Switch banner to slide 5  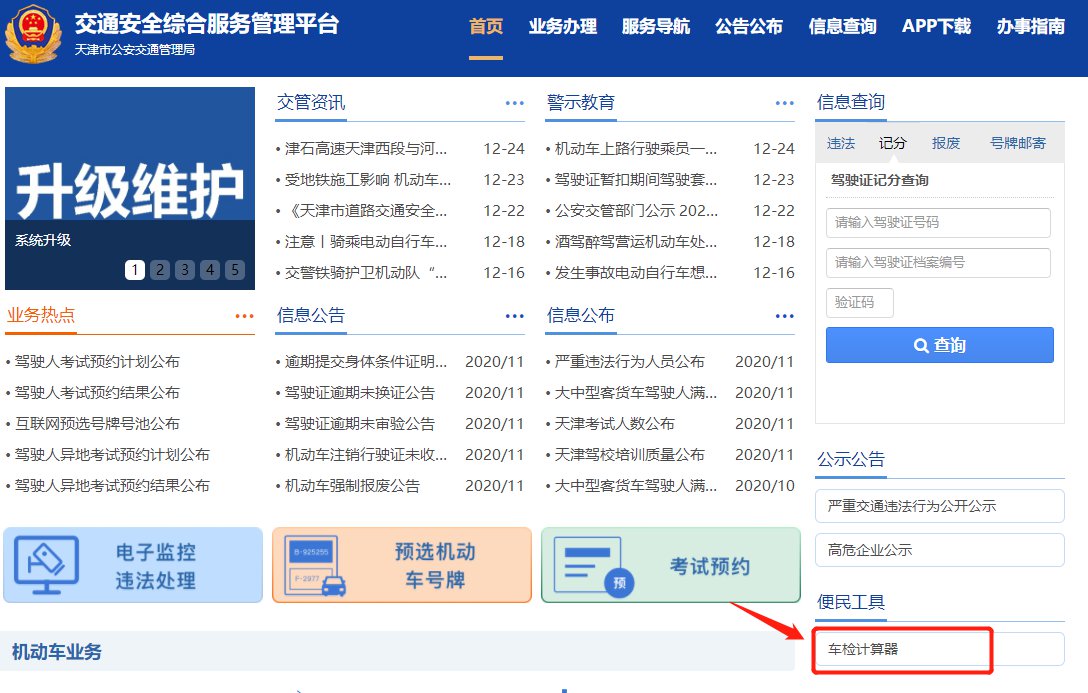234,270
